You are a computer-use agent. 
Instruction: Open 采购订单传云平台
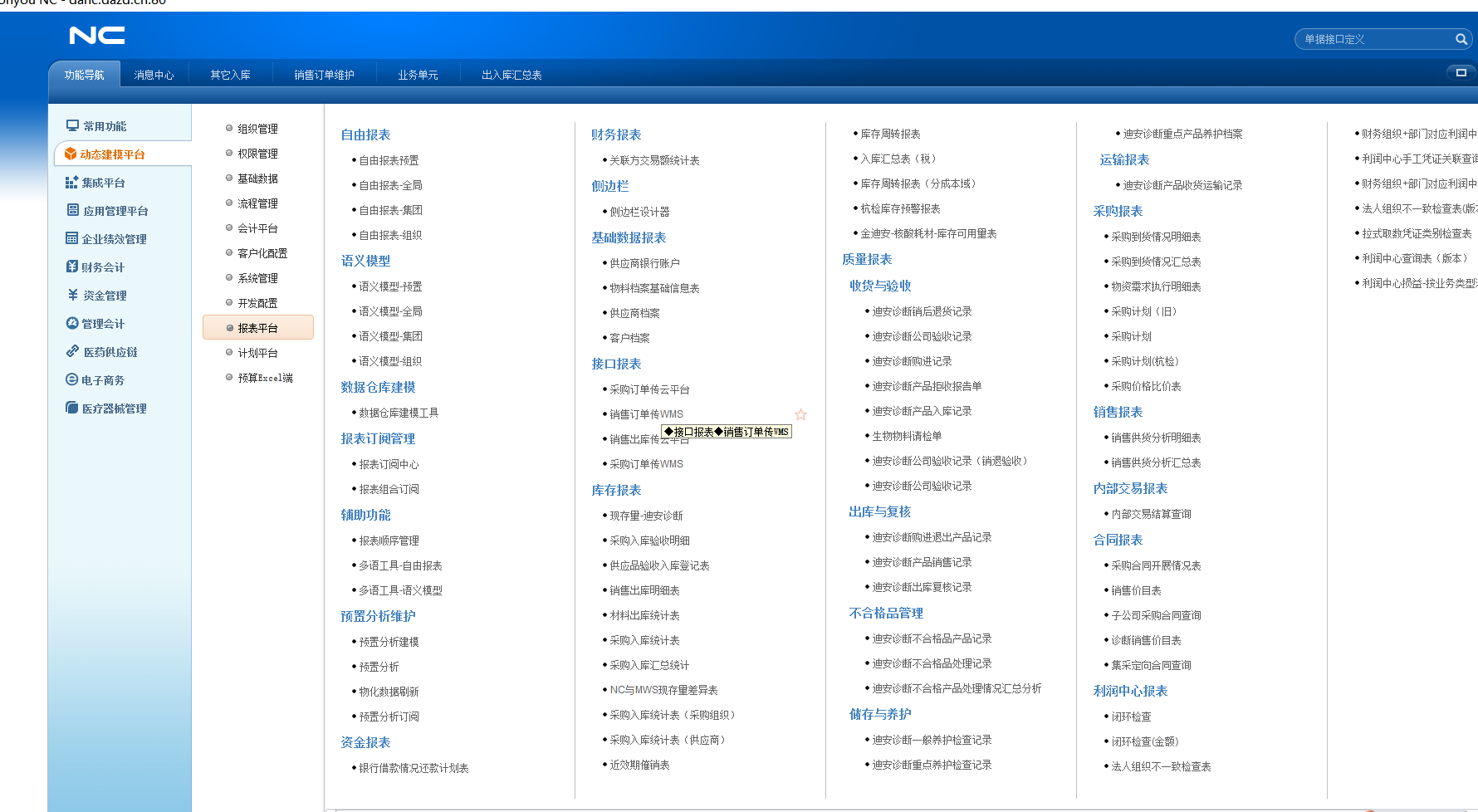[x=649, y=389]
